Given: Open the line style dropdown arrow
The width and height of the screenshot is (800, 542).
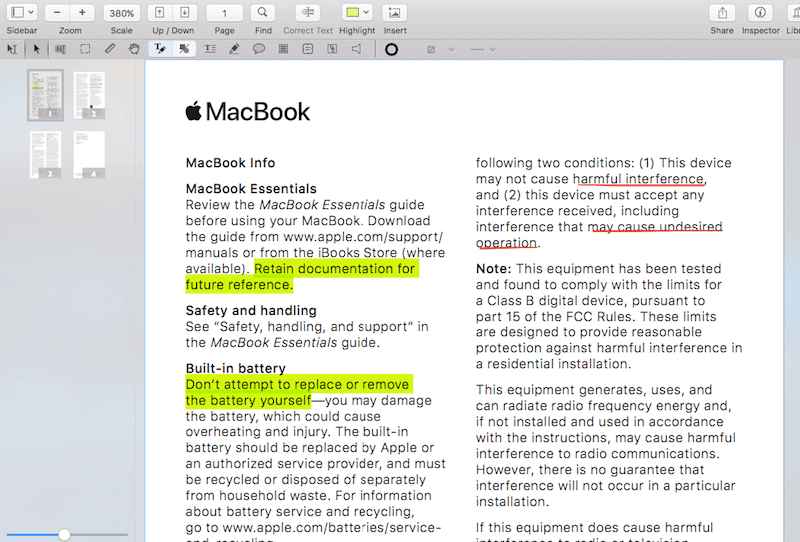Looking at the screenshot, I should (x=492, y=50).
